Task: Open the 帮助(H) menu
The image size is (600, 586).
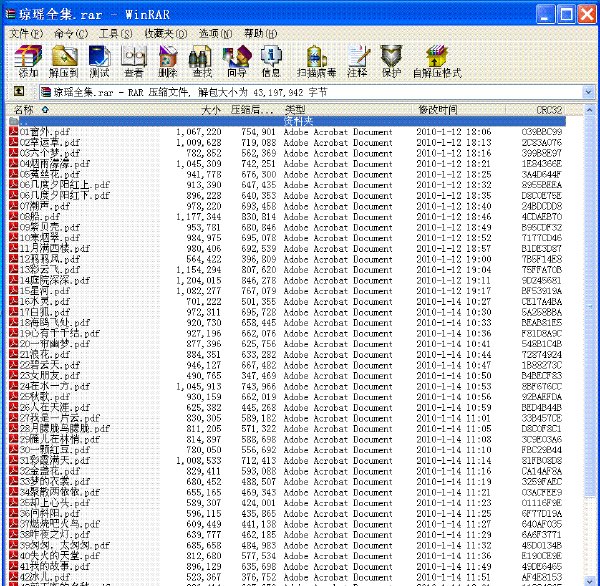Action: [x=261, y=34]
